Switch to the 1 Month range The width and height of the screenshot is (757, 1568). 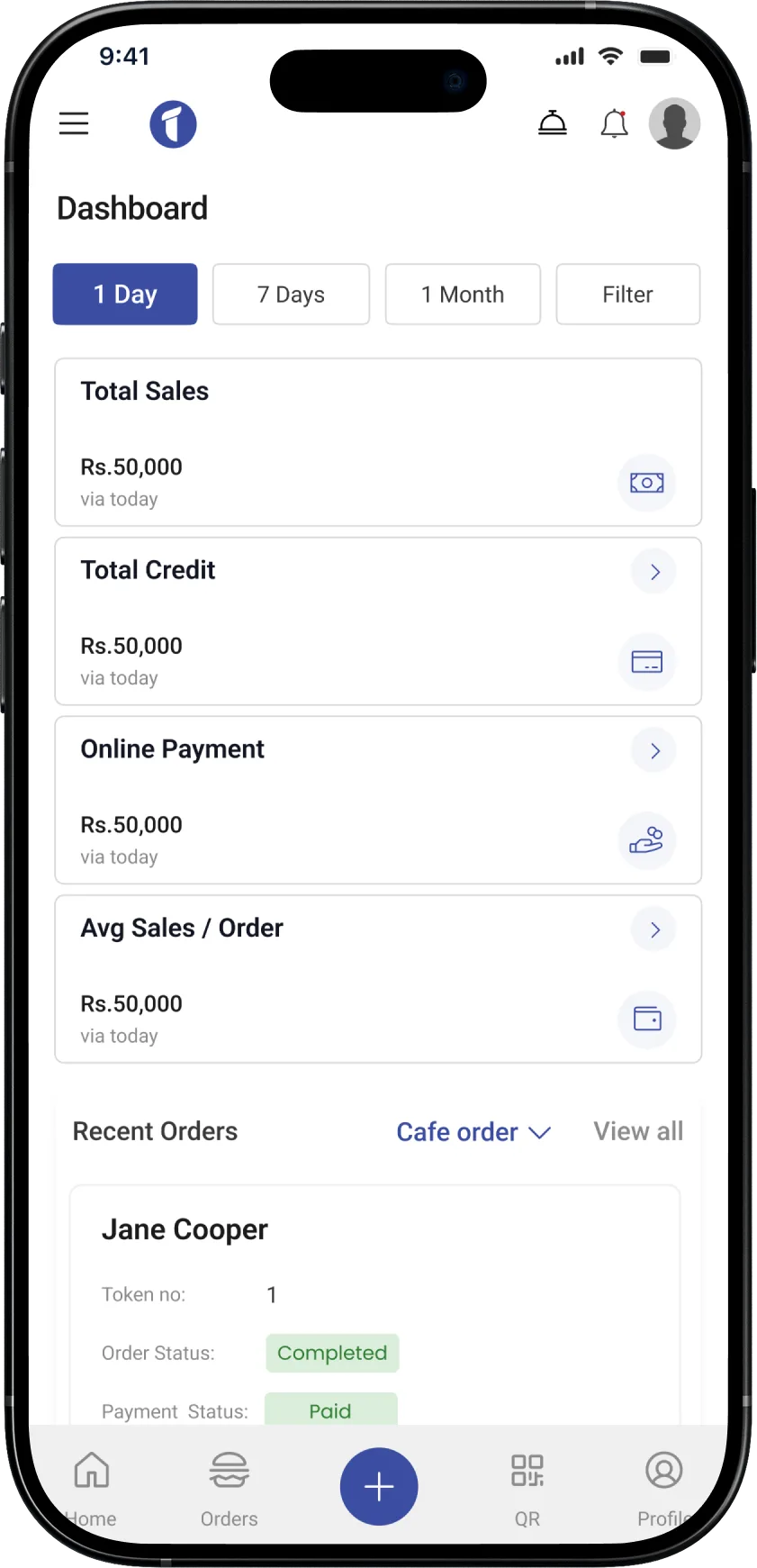click(463, 295)
